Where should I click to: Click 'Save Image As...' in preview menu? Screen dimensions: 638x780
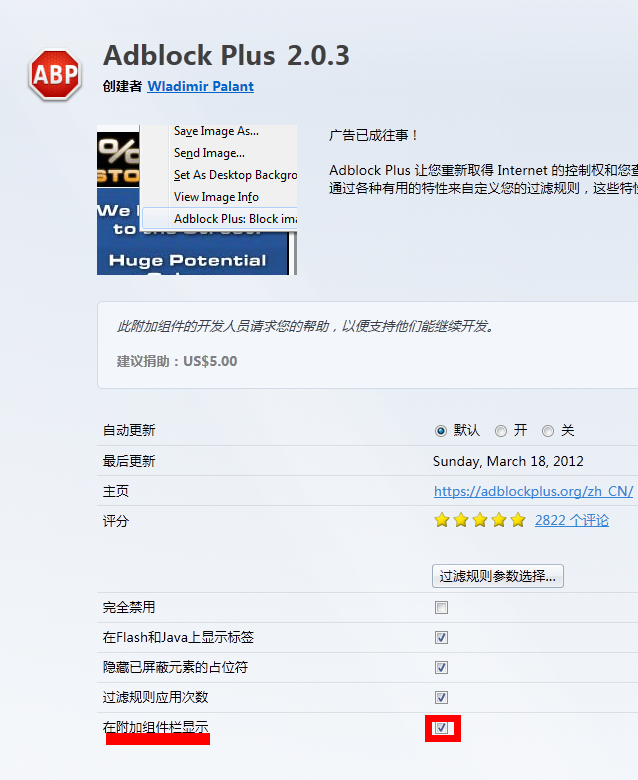pos(216,131)
